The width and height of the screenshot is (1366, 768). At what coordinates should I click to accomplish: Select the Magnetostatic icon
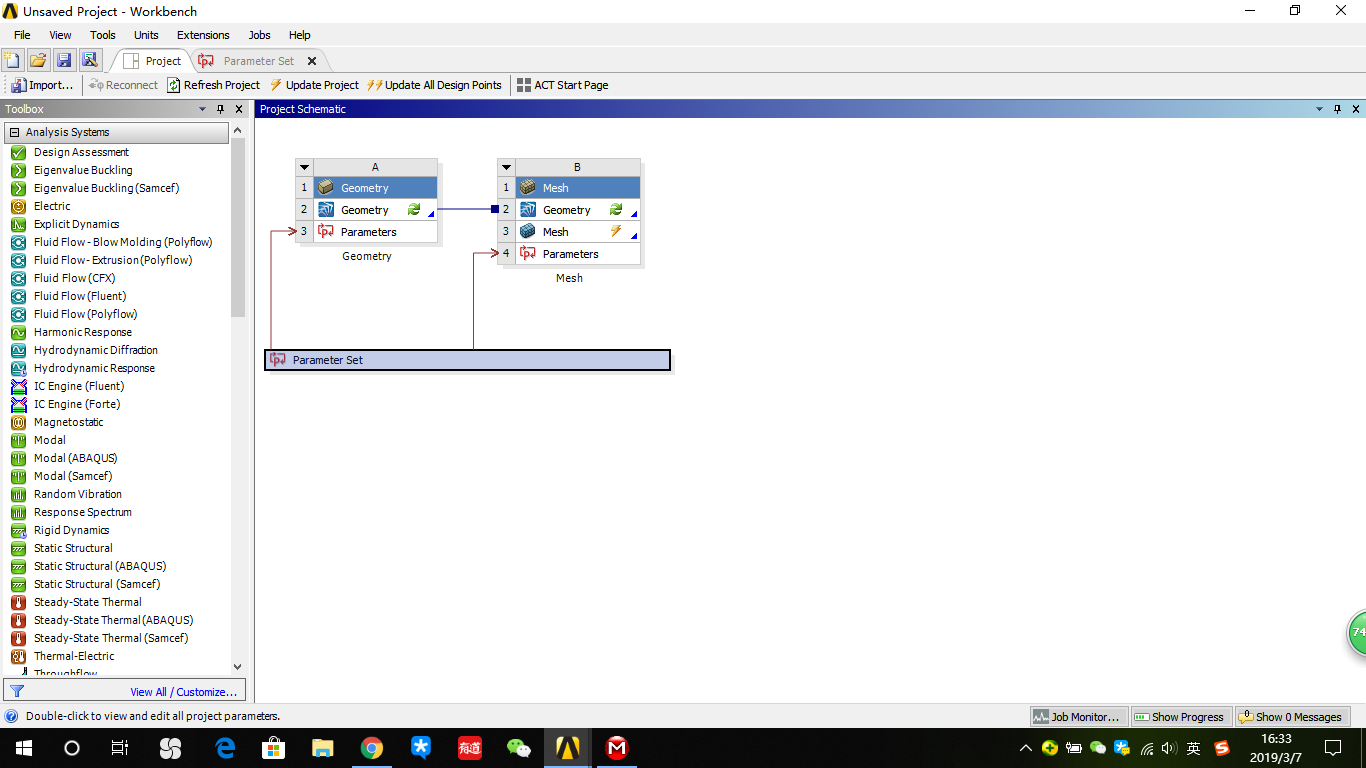(x=18, y=422)
